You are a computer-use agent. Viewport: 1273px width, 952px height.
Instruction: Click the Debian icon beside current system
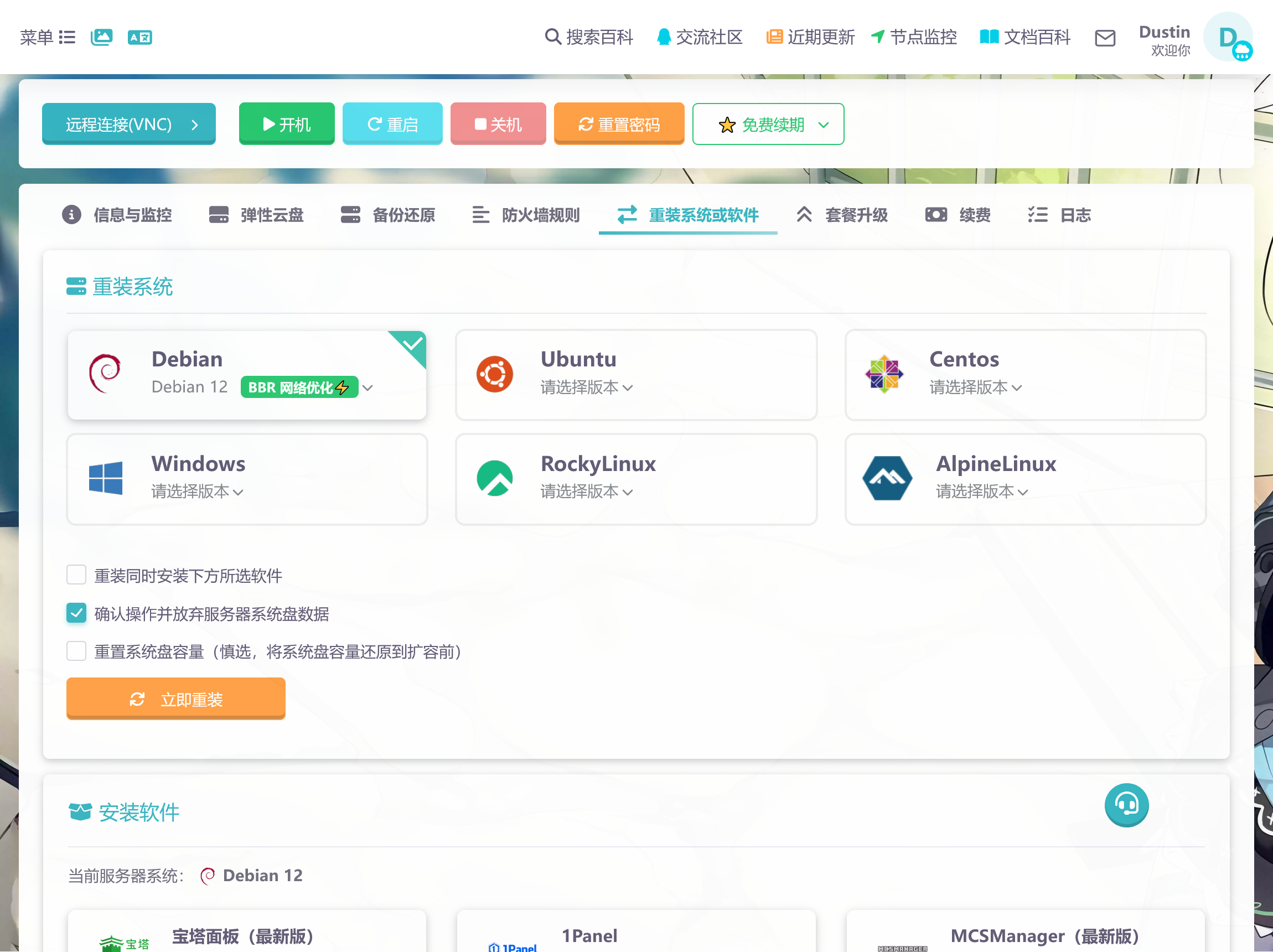click(x=208, y=876)
